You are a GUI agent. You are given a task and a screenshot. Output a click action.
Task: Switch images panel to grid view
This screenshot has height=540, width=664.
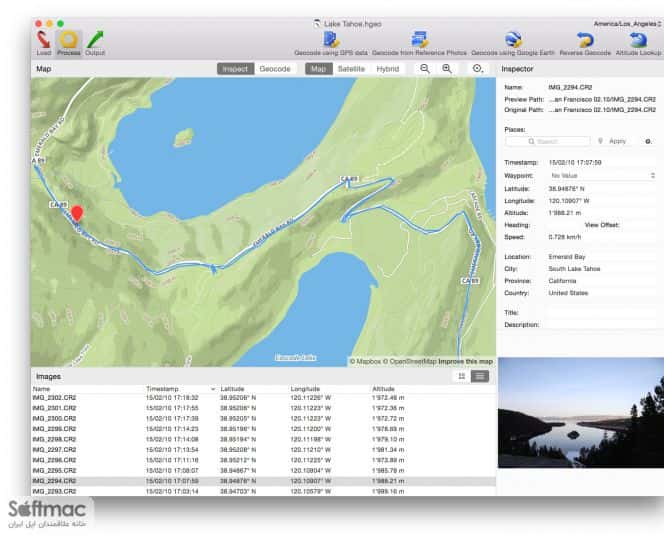click(x=462, y=376)
